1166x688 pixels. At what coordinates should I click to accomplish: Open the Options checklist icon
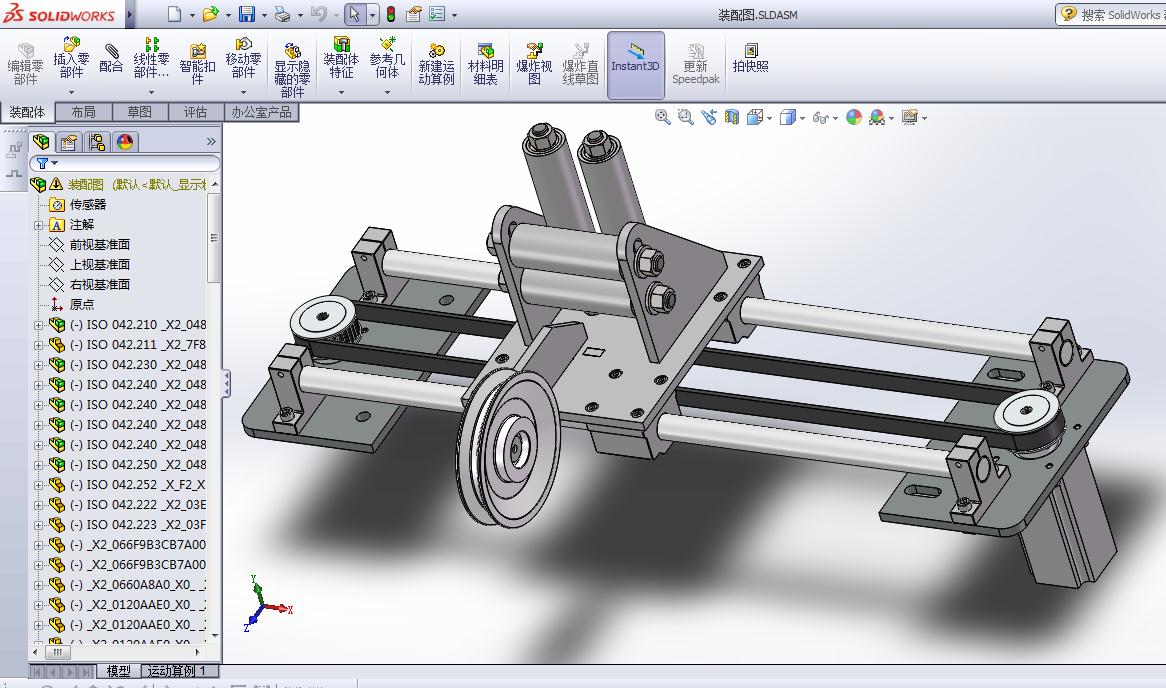pos(437,14)
